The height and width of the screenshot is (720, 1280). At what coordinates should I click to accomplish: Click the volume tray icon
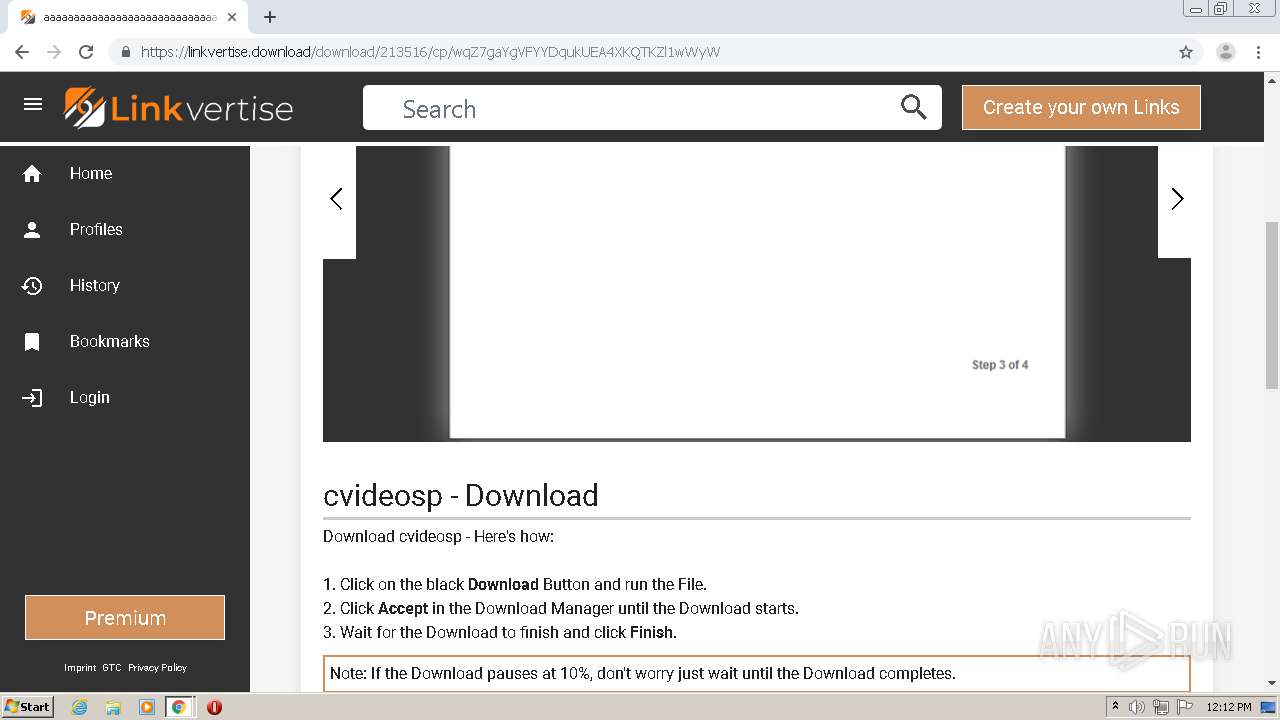(x=1137, y=707)
